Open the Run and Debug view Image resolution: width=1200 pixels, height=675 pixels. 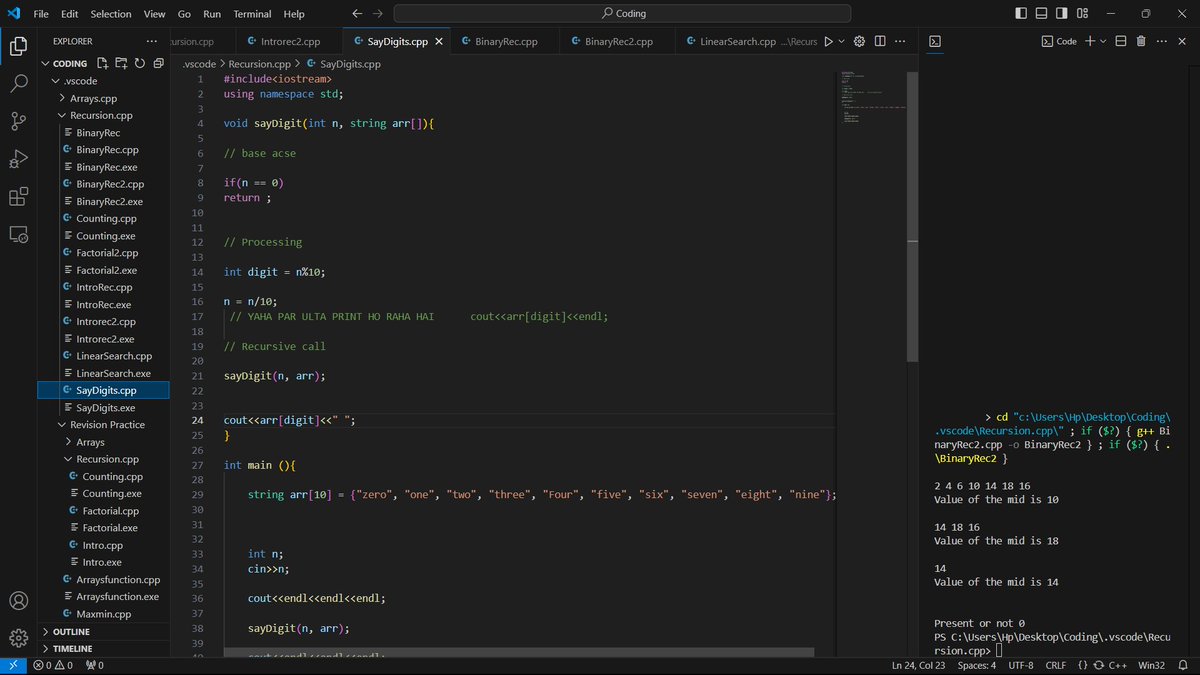18,159
